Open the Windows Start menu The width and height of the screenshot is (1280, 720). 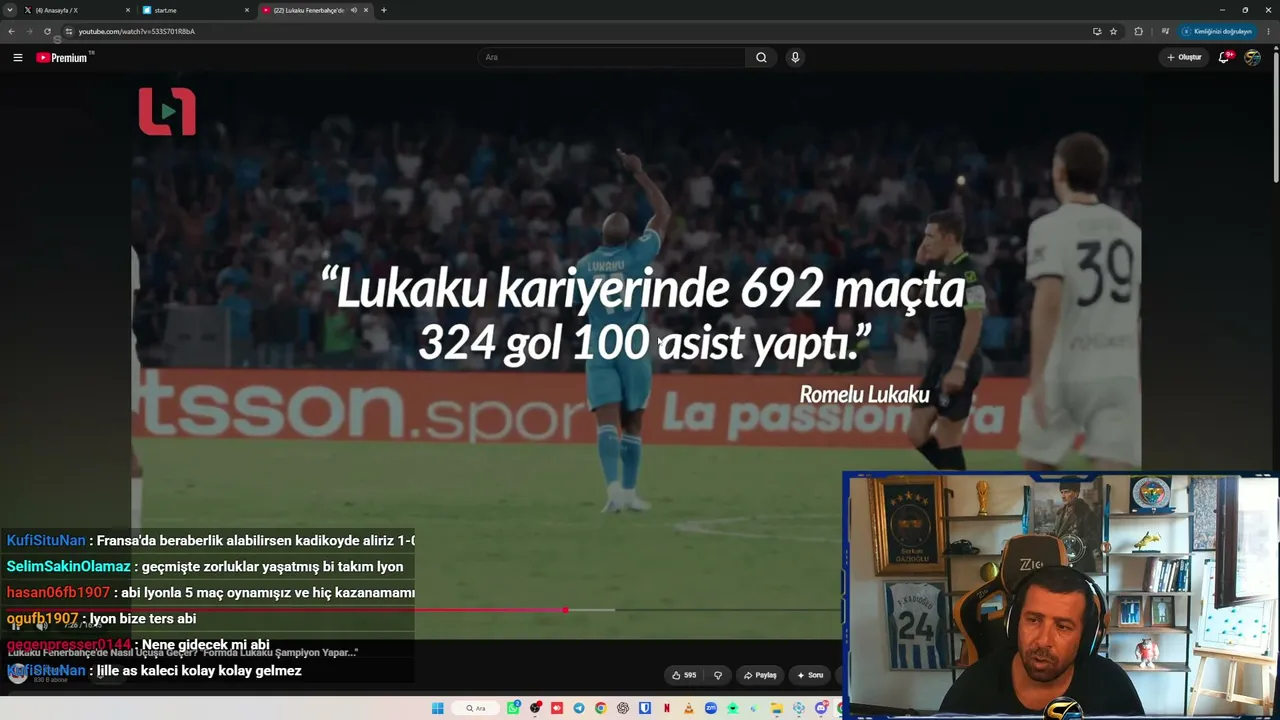pyautogui.click(x=437, y=708)
